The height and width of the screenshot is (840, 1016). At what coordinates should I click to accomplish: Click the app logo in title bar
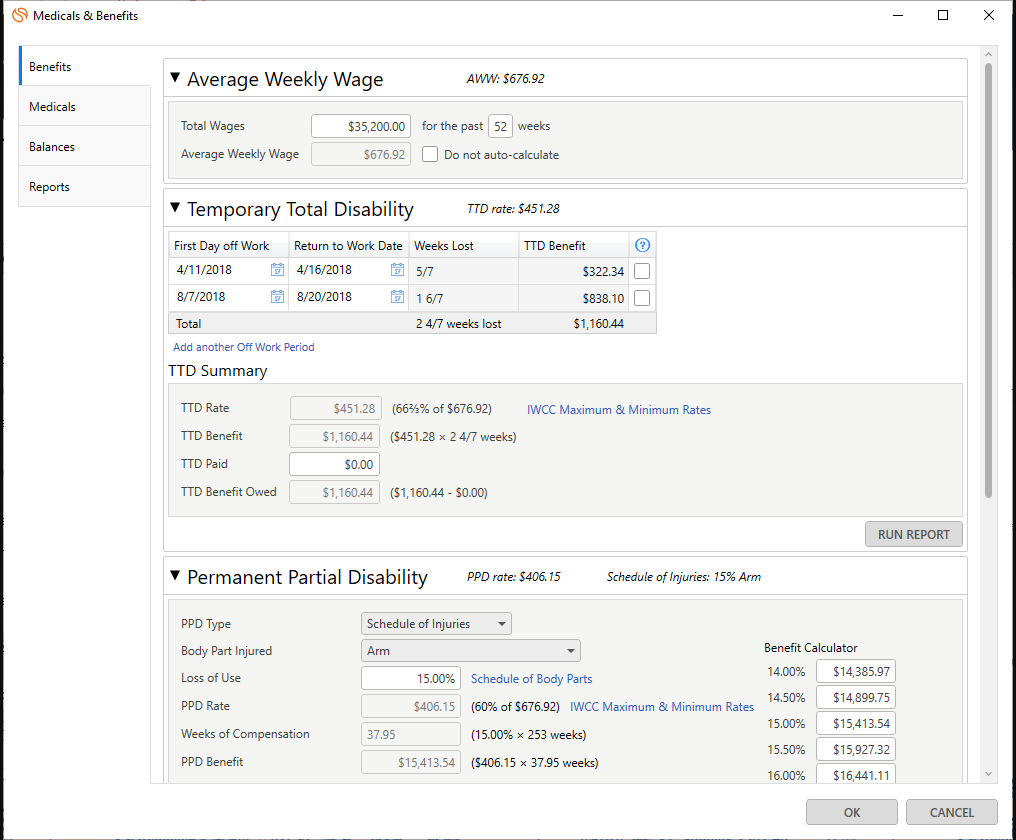point(18,16)
